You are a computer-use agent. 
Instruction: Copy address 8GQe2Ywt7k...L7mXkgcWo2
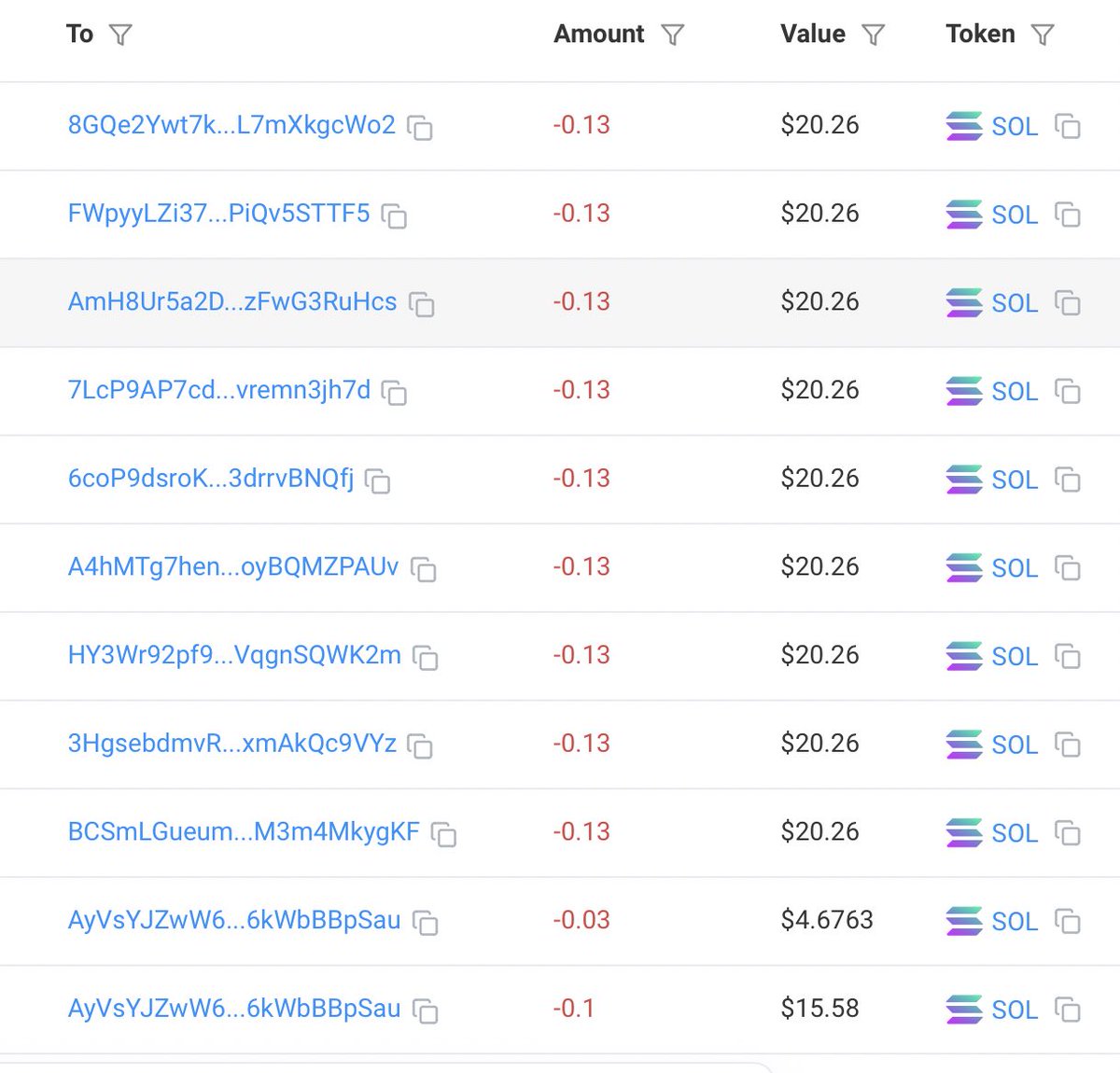pyautogui.click(x=420, y=127)
